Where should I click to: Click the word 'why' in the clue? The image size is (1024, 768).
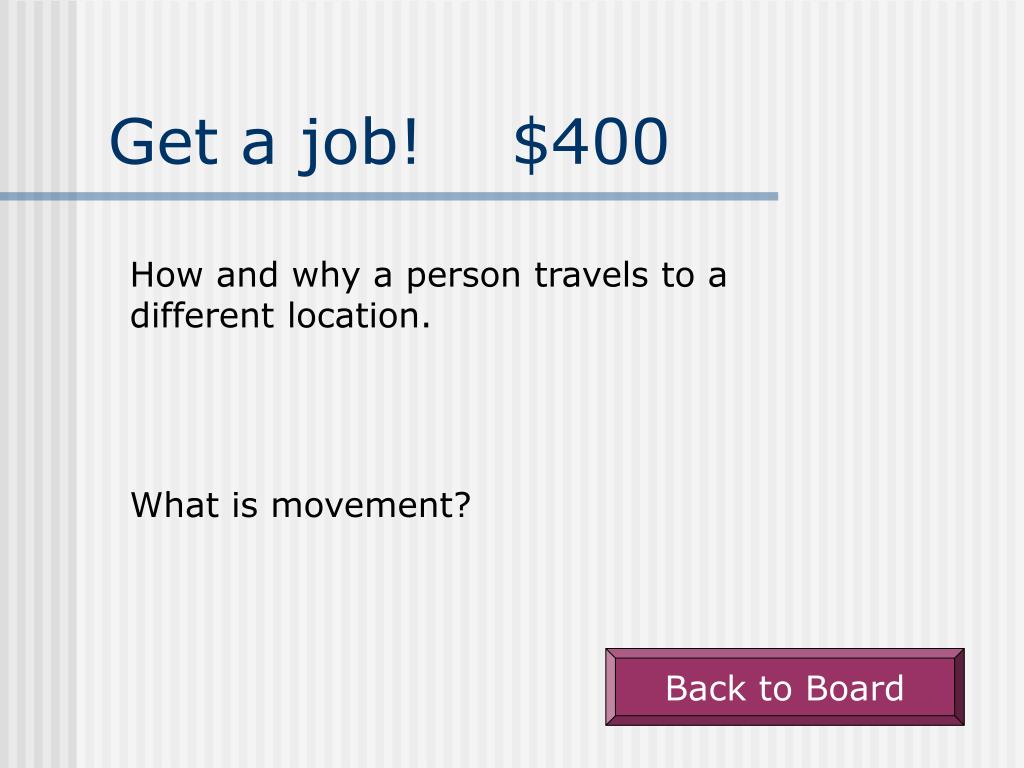coord(325,277)
